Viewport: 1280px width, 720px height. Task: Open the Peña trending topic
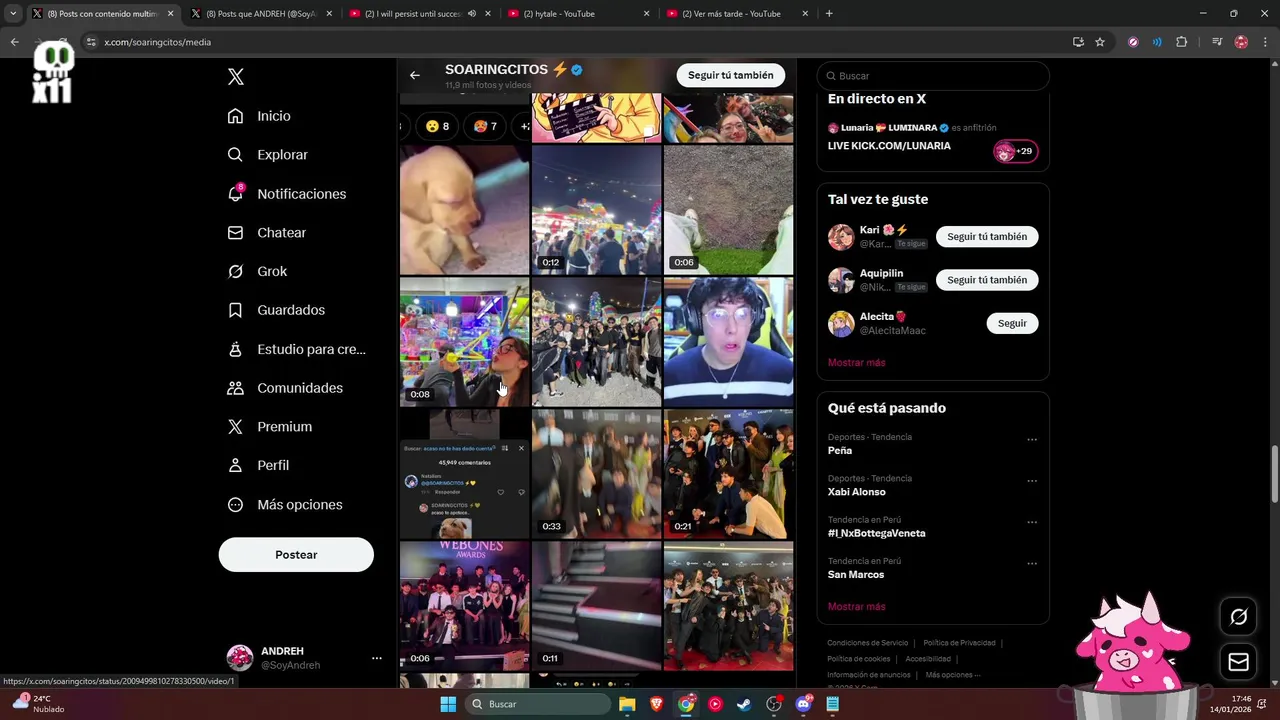[839, 451]
